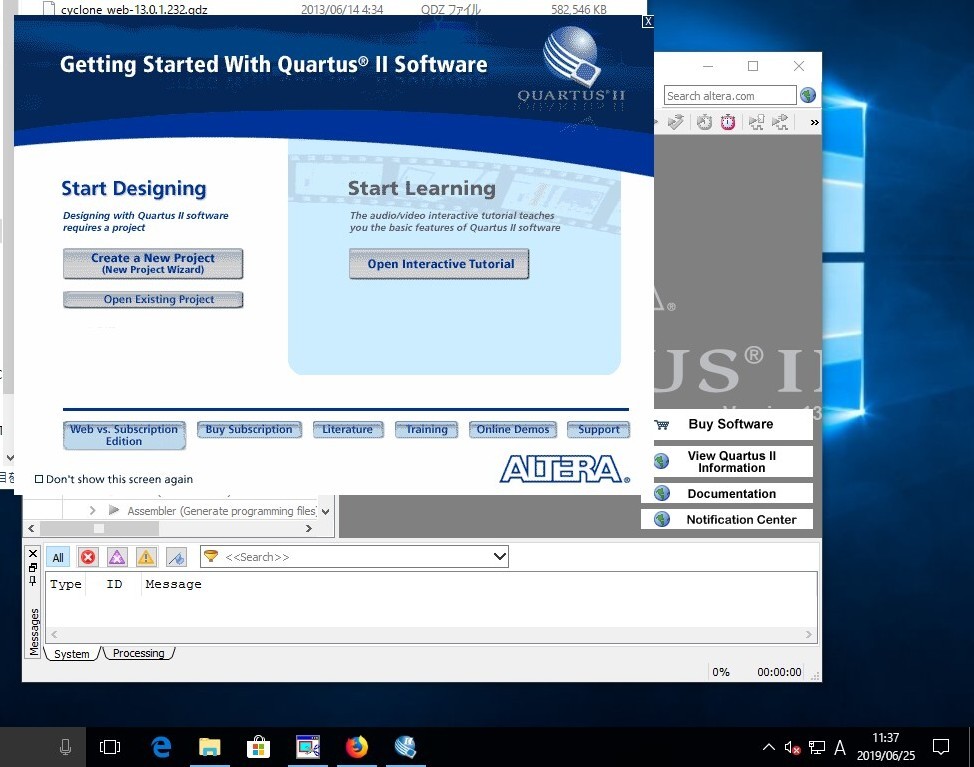
Task: Toggle the error messages filter icon
Action: point(88,557)
